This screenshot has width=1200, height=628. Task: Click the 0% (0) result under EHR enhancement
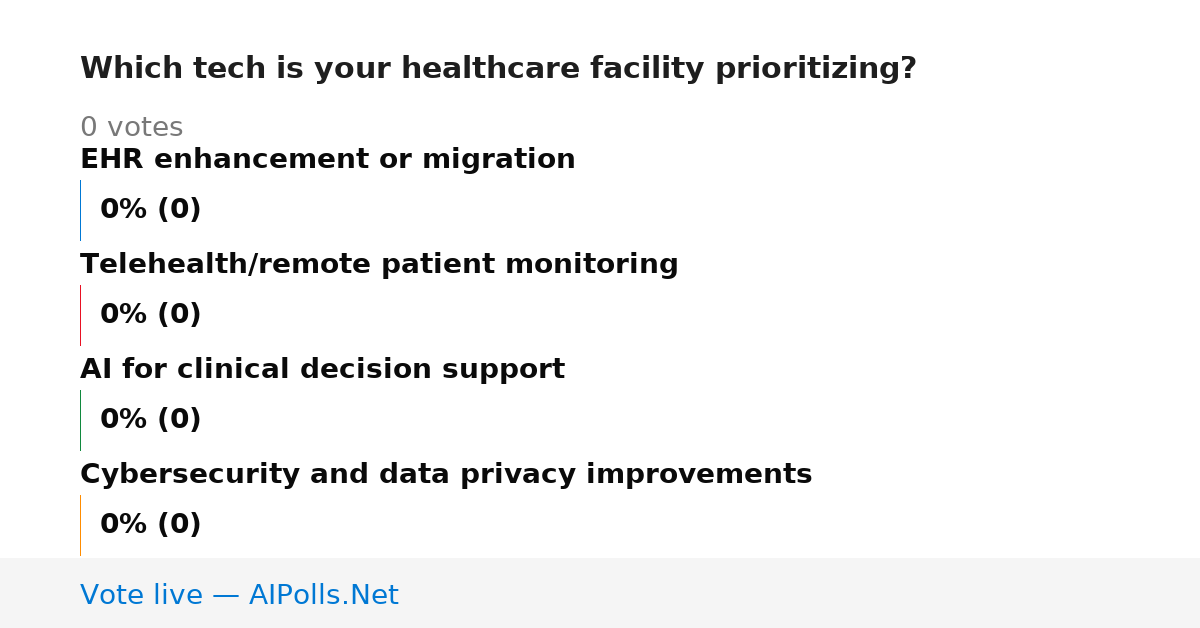[x=151, y=210]
